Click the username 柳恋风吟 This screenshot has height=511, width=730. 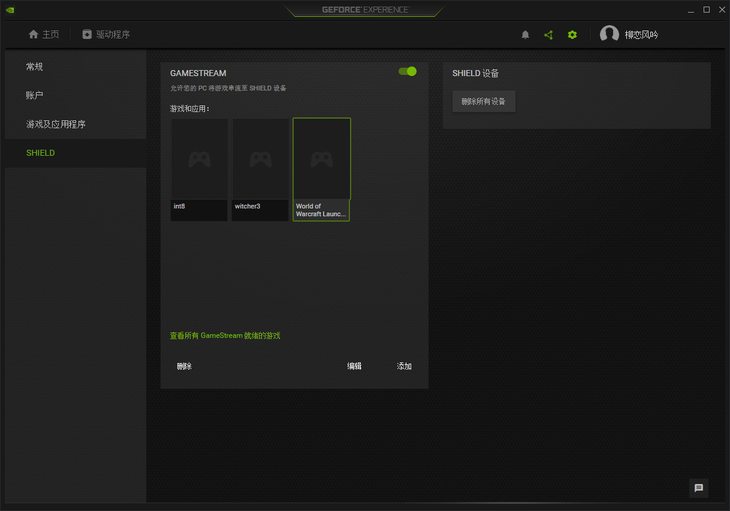coord(641,35)
